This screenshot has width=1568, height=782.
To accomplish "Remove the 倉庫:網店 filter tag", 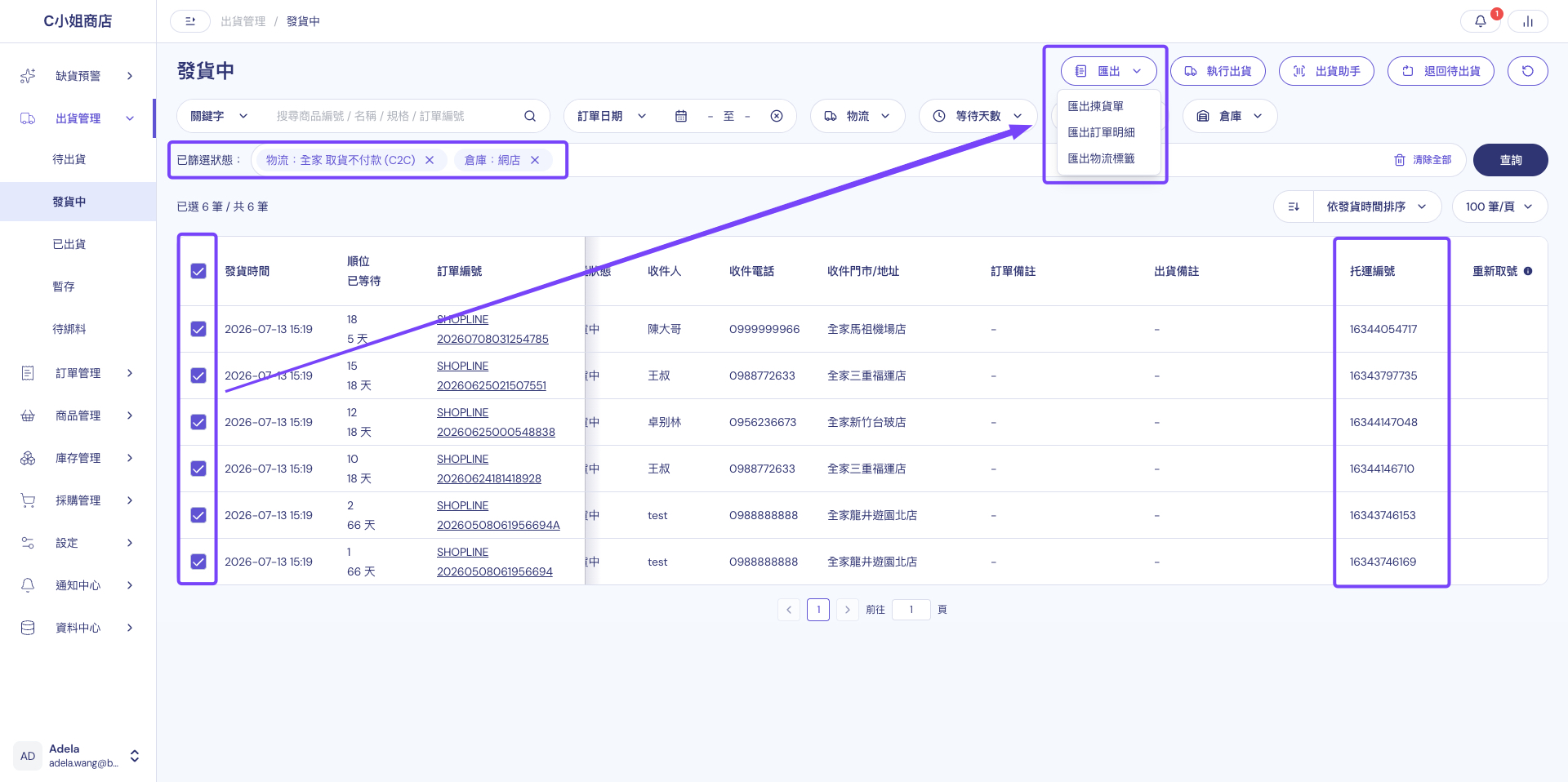I will click(535, 160).
